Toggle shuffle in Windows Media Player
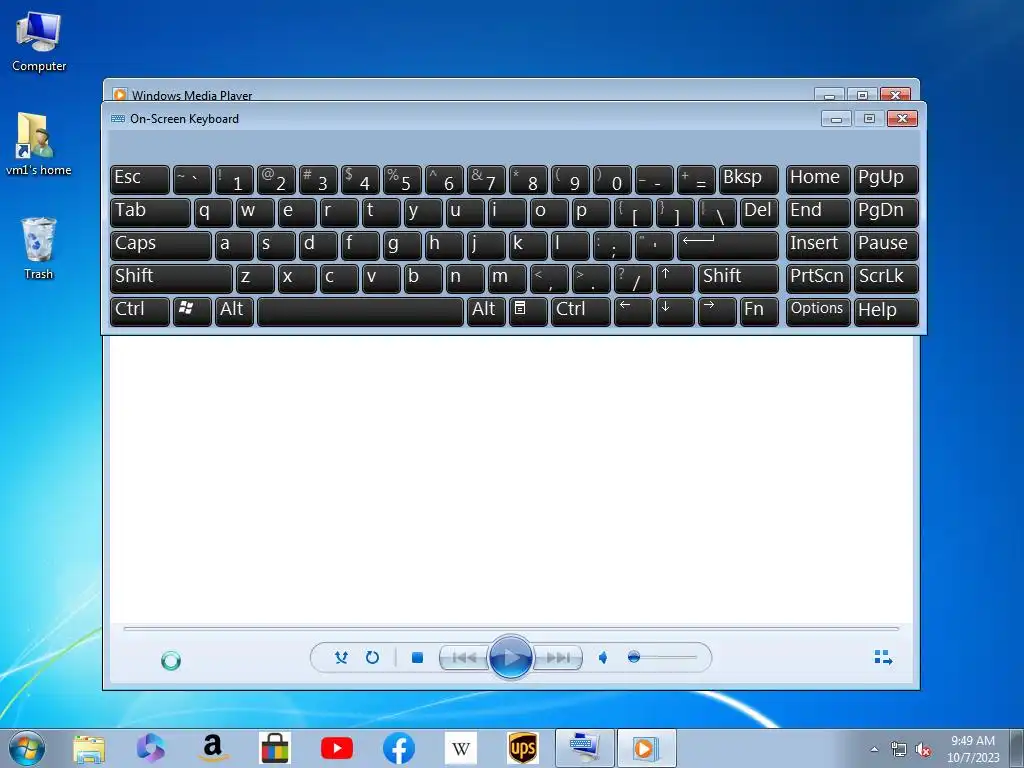This screenshot has width=1024, height=768. [x=341, y=658]
